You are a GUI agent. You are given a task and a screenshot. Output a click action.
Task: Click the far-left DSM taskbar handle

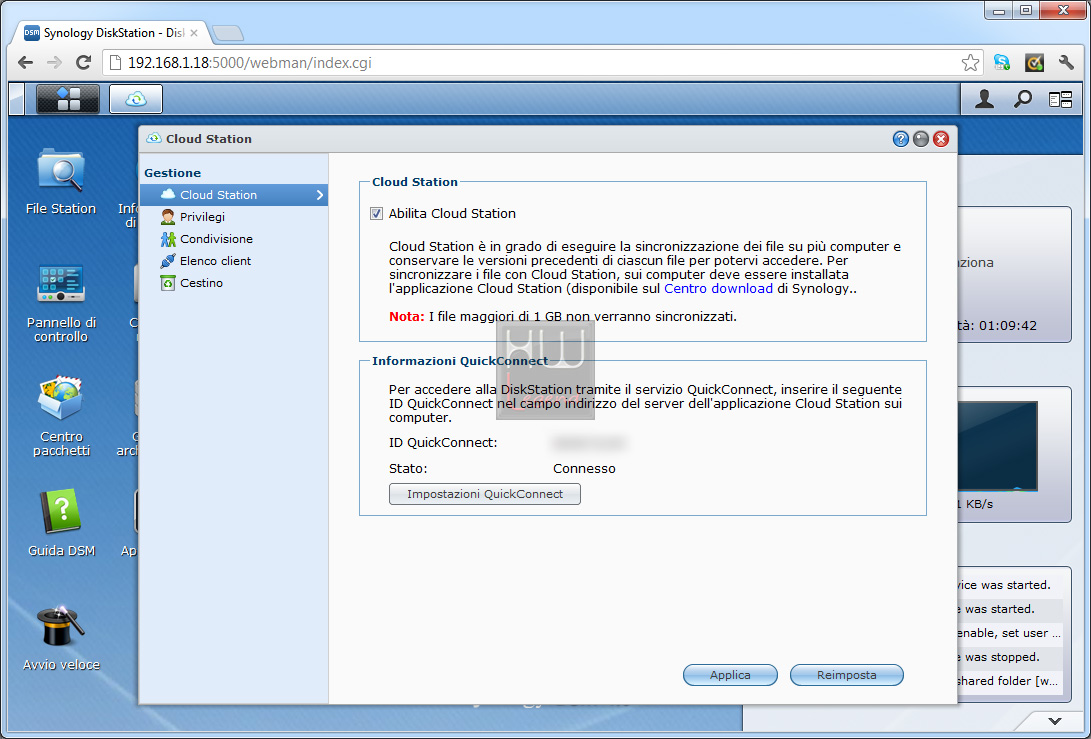pos(17,99)
